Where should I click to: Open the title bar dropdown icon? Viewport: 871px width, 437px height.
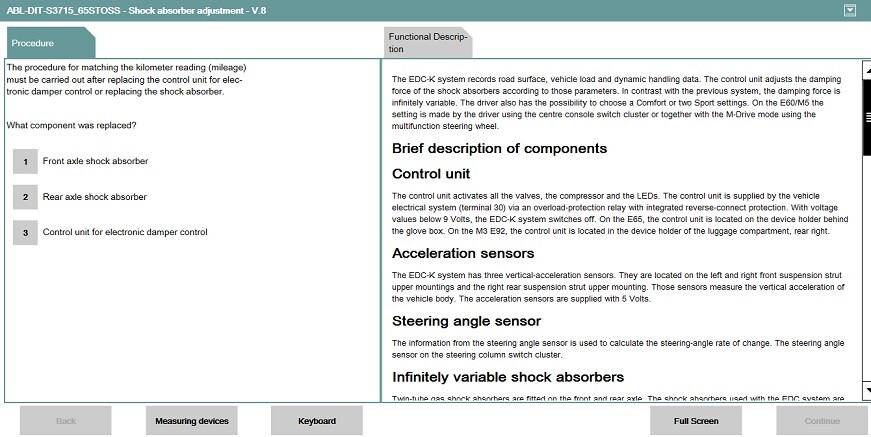tap(850, 10)
